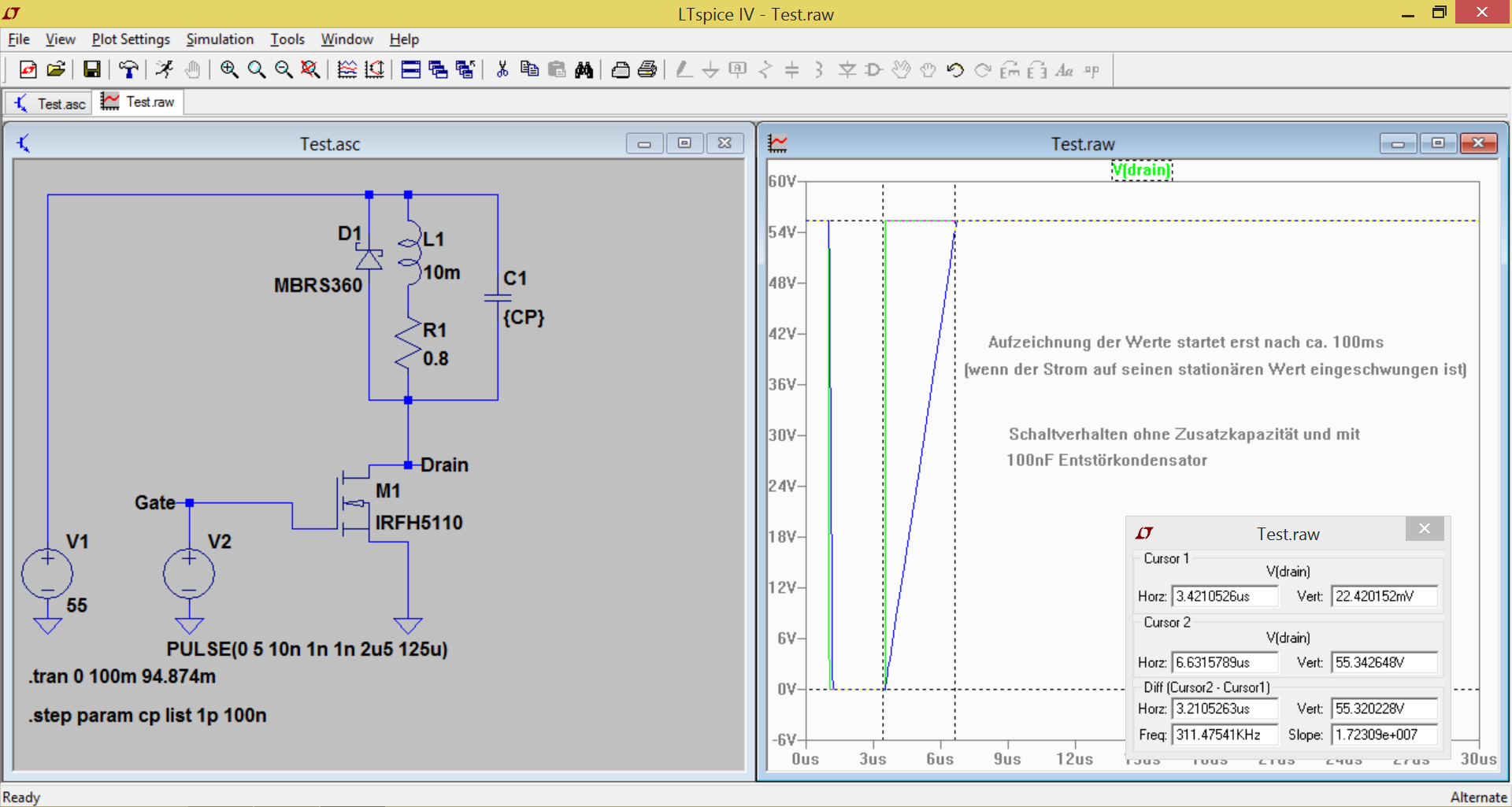The image size is (1512, 807).
Task: Click the Redo arrow icon
Action: coord(983,70)
